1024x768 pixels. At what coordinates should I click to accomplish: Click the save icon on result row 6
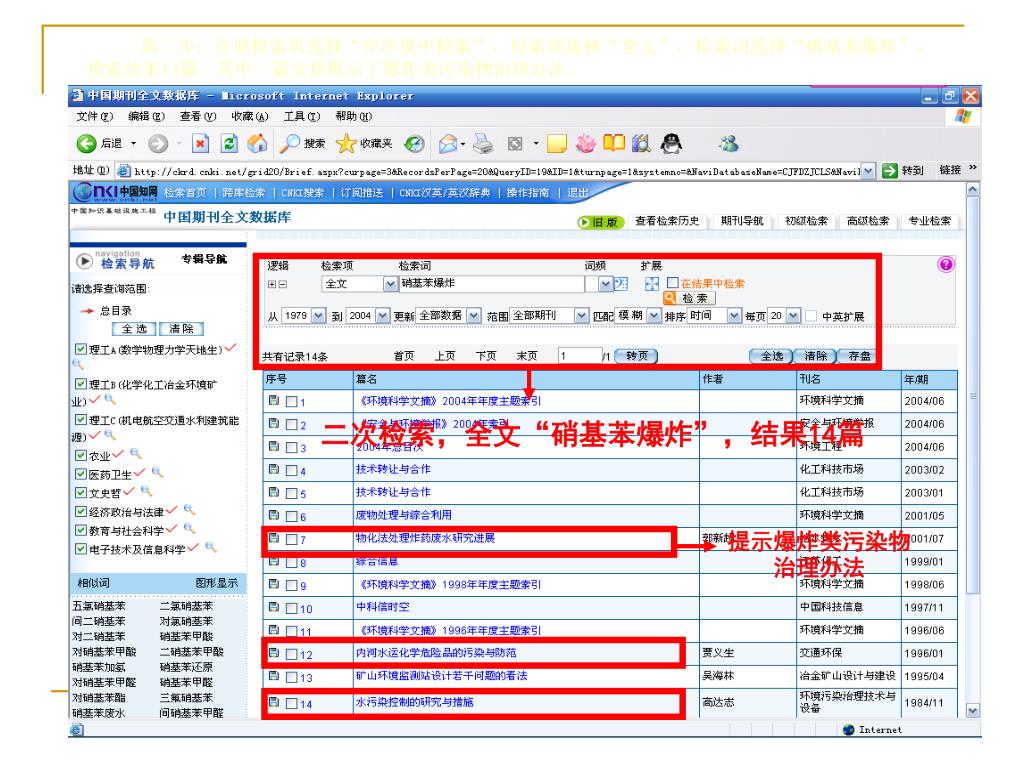tap(274, 515)
